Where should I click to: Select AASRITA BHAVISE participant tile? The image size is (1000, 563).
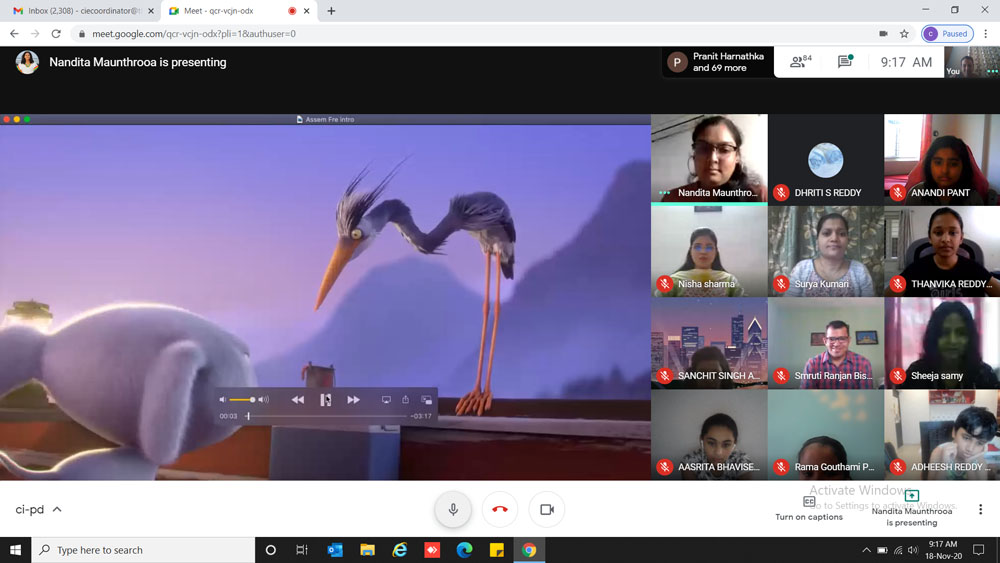pos(709,435)
